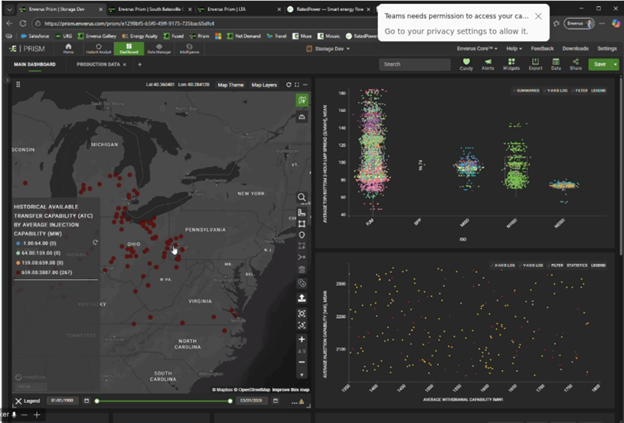Open the Enverus Core dropdown
Screen dimensions: 624x423
point(477,49)
